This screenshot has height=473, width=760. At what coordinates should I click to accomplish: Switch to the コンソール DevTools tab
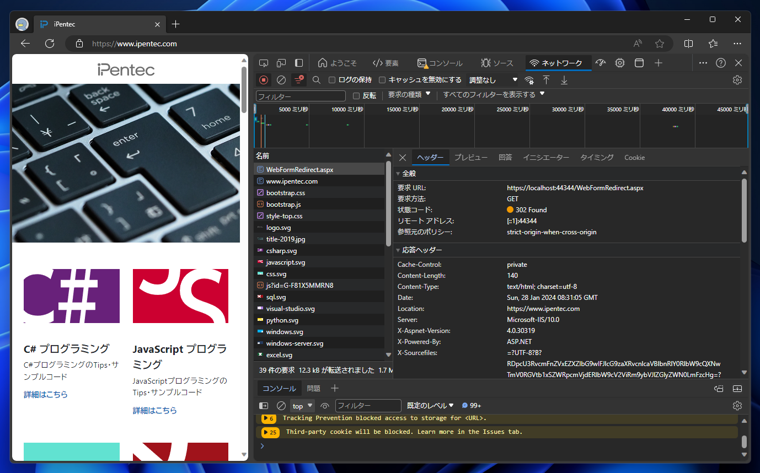pyautogui.click(x=440, y=63)
